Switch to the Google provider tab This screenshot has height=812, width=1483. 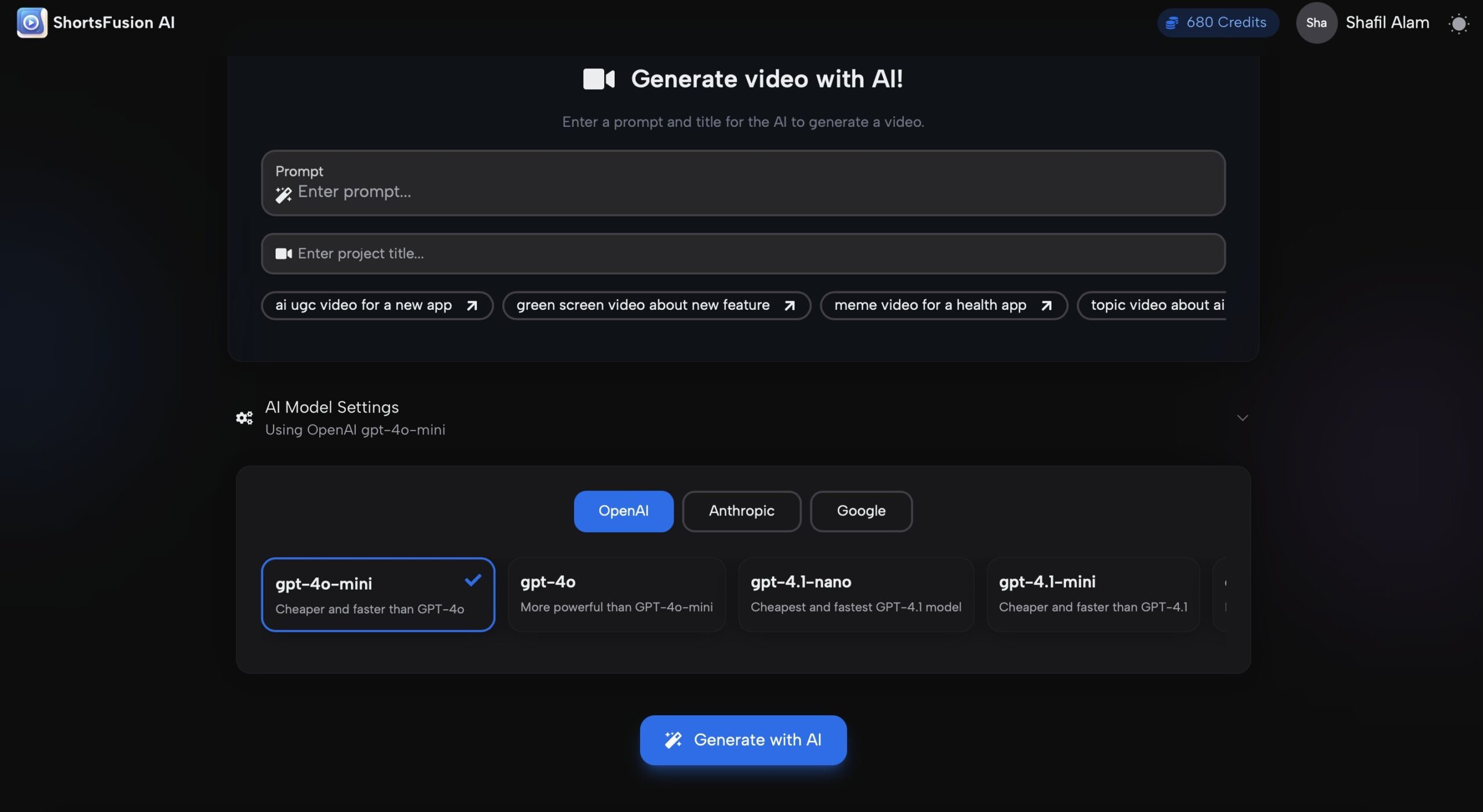(861, 511)
